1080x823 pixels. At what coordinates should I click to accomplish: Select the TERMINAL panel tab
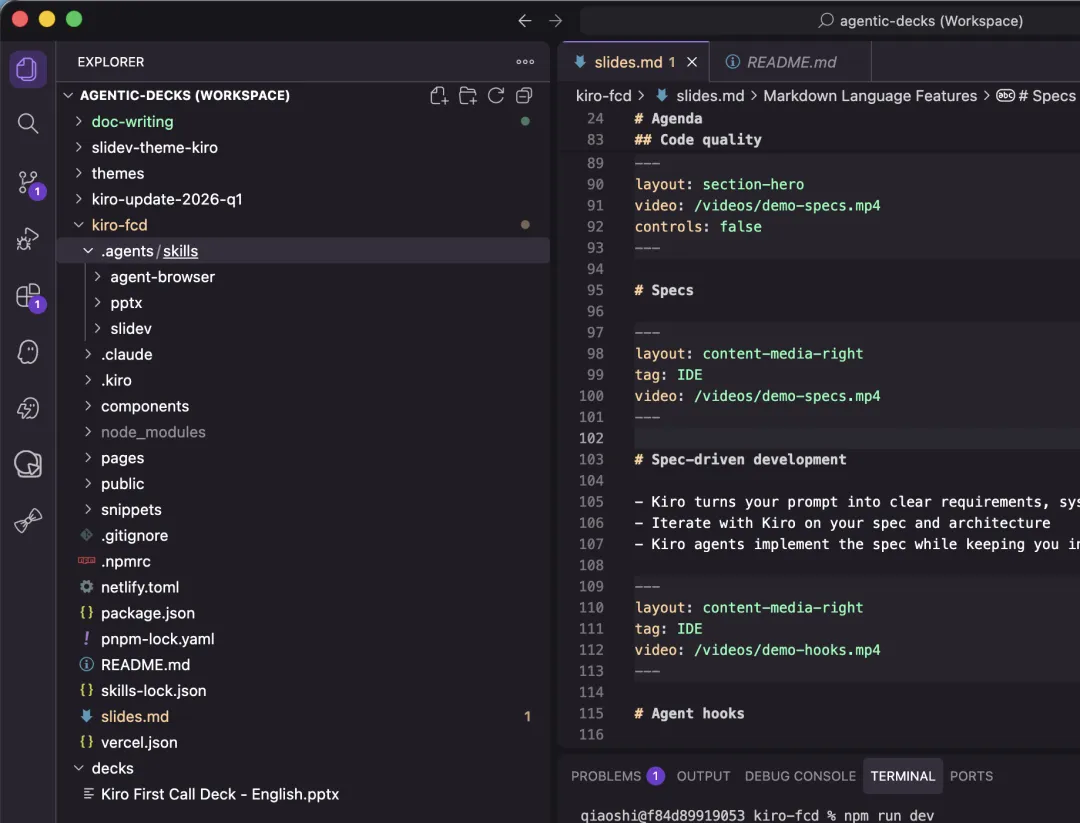(902, 776)
